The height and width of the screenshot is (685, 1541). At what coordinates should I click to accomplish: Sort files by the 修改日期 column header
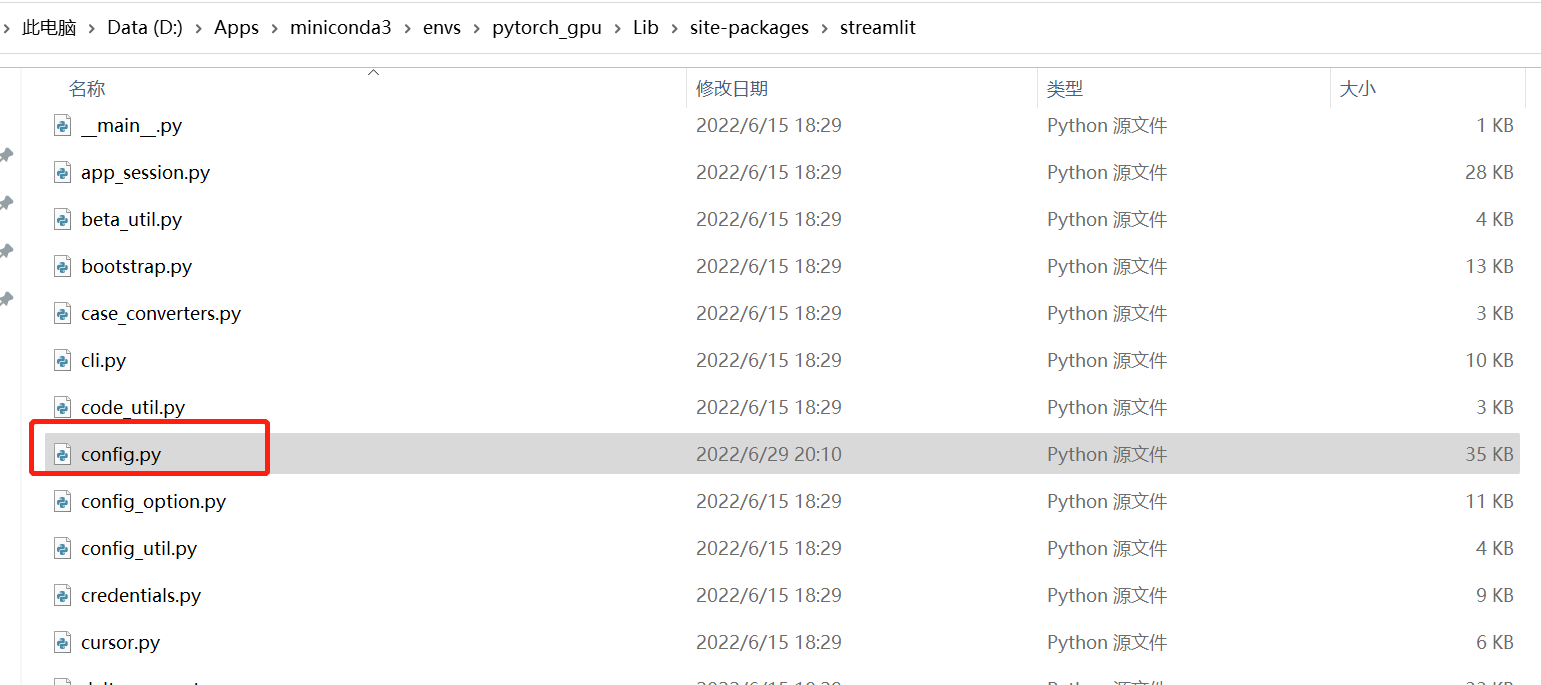coord(732,89)
